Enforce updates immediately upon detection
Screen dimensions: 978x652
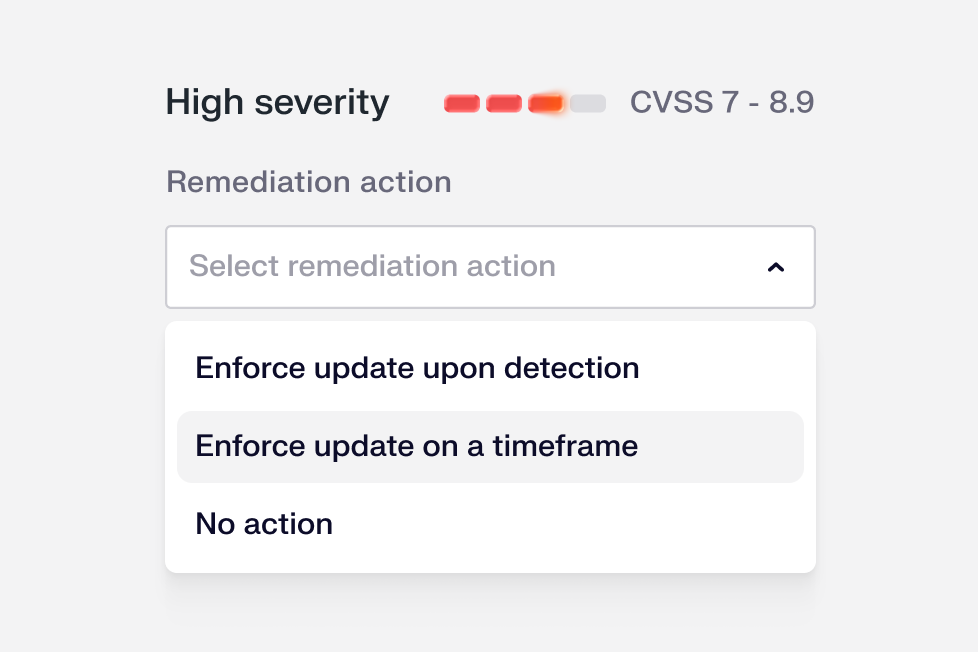click(x=417, y=368)
